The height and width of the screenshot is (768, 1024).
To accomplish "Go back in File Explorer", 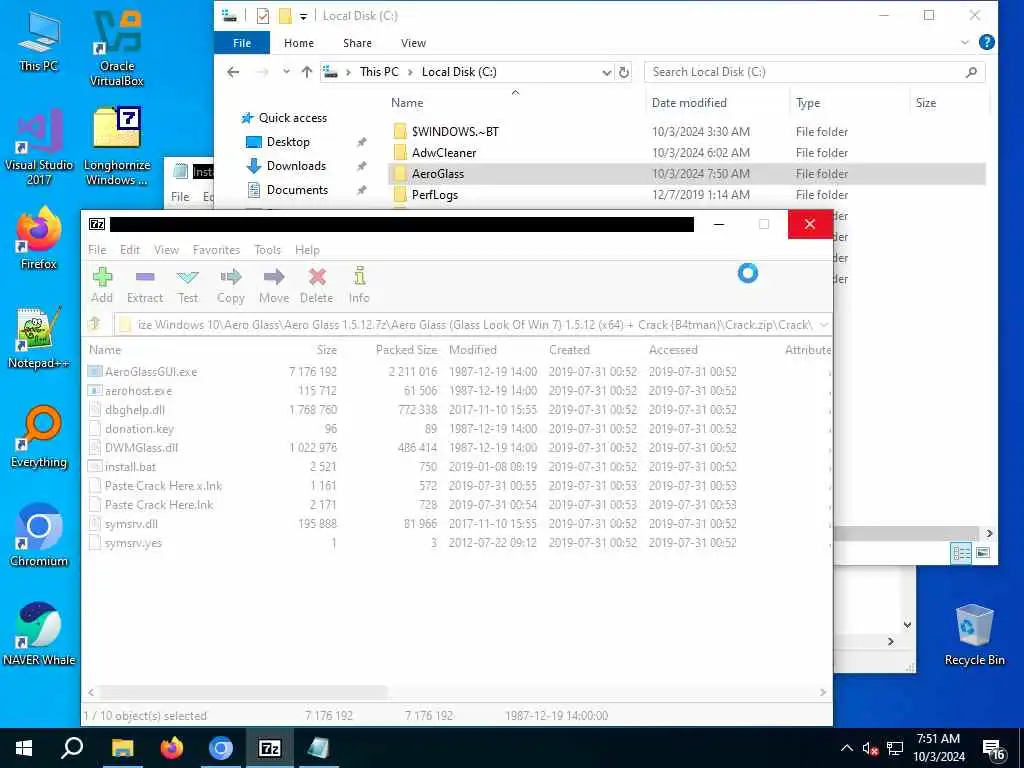I will click(x=233, y=72).
